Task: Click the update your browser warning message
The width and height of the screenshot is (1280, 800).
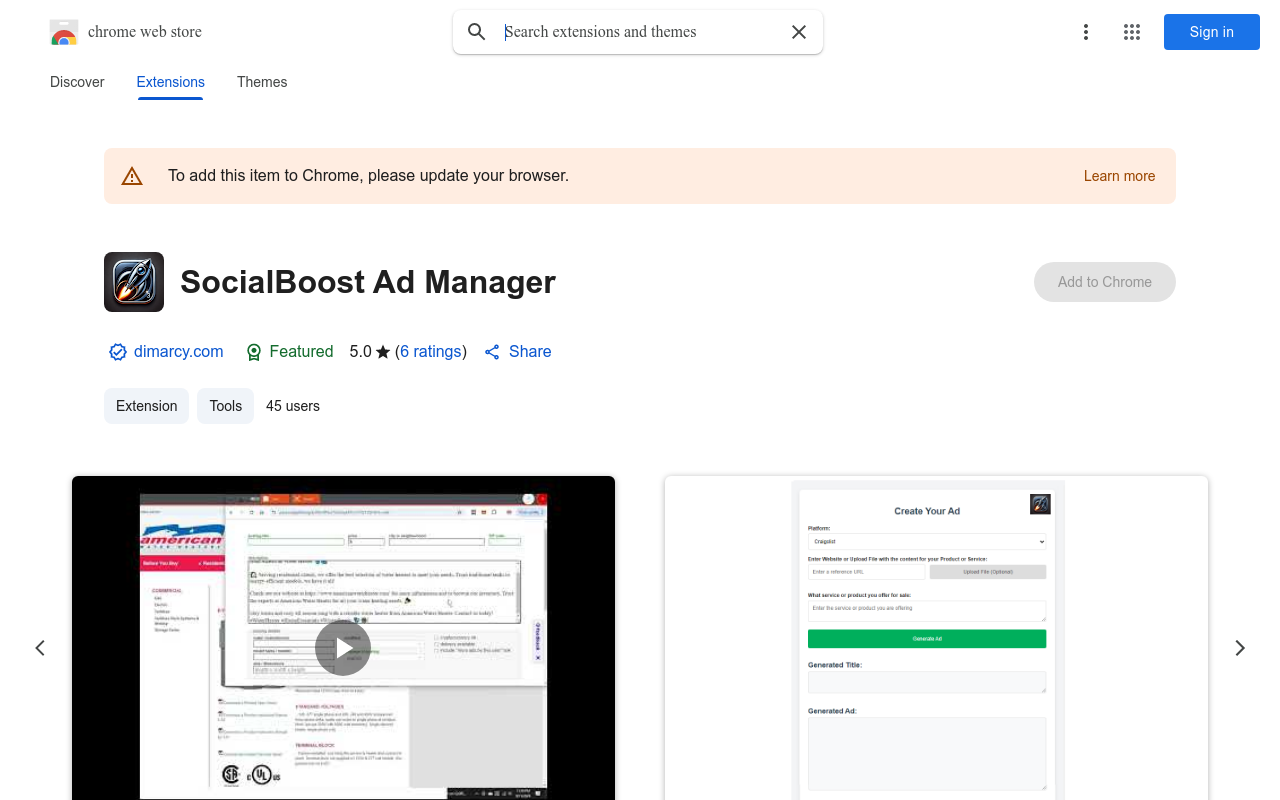Action: (x=368, y=176)
